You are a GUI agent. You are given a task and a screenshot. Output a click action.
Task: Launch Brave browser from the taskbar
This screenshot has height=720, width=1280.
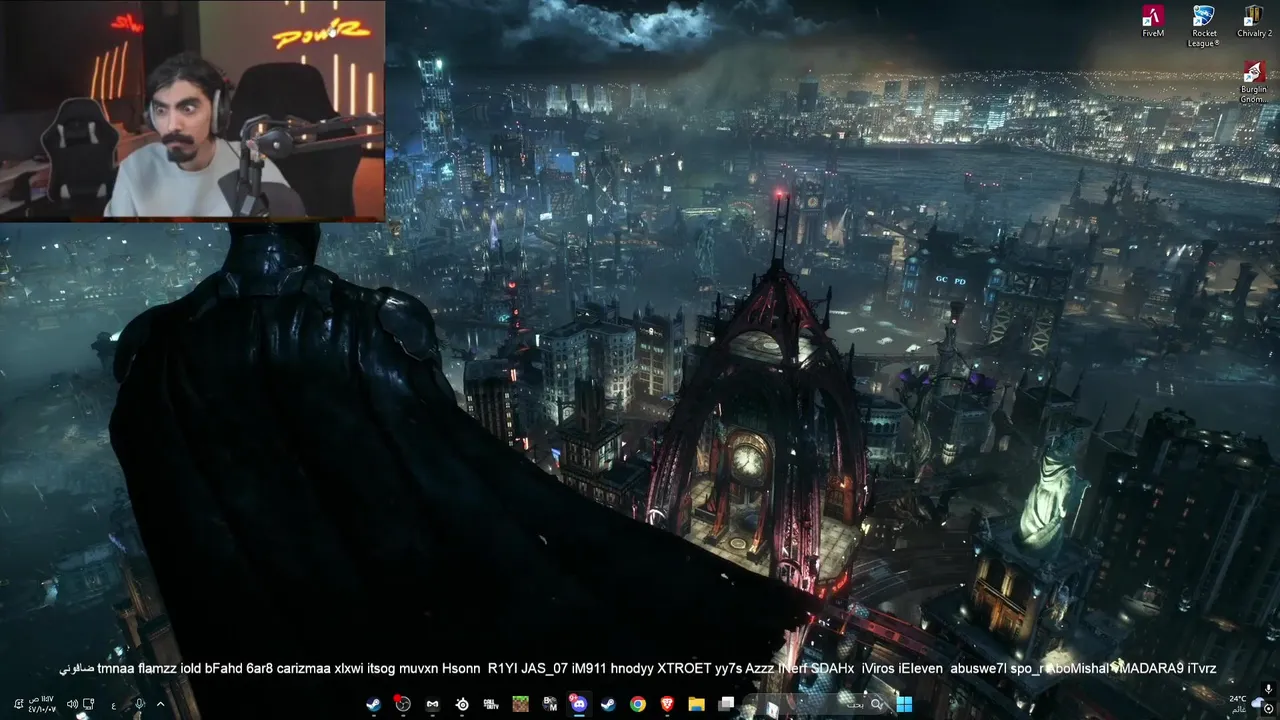coord(667,704)
